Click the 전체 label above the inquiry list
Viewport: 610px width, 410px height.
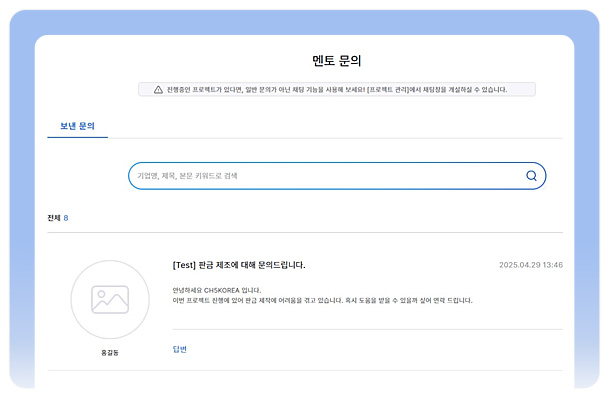coord(54,217)
